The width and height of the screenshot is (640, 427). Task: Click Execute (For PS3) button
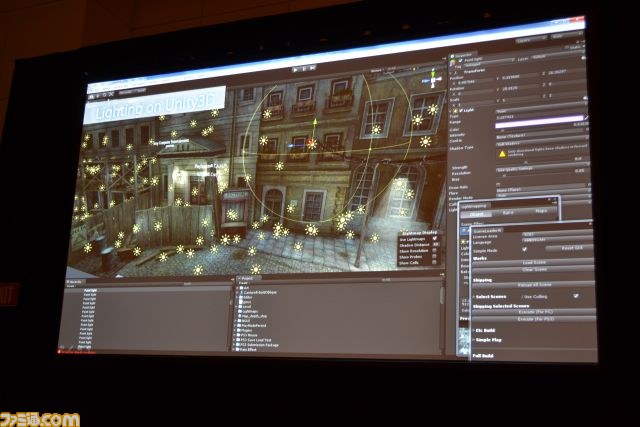pos(533,319)
